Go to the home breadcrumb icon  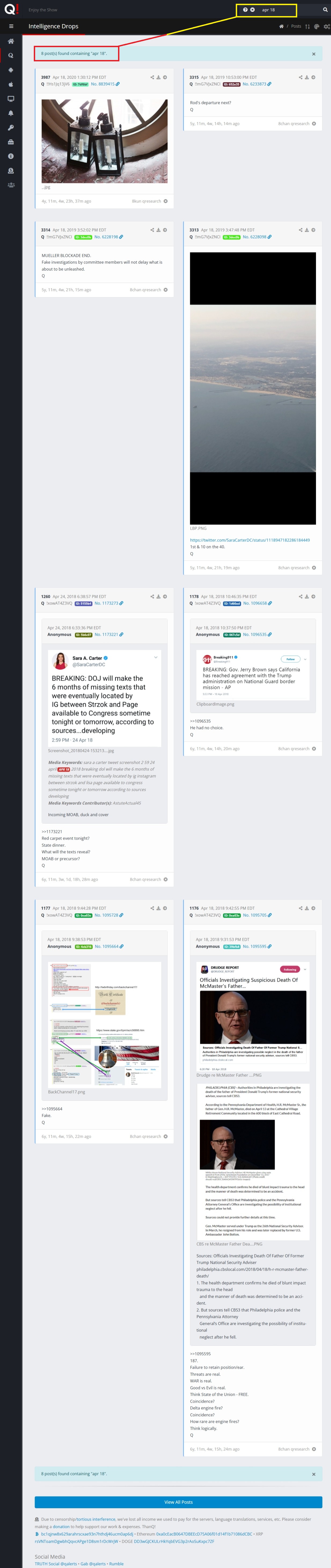point(281,26)
